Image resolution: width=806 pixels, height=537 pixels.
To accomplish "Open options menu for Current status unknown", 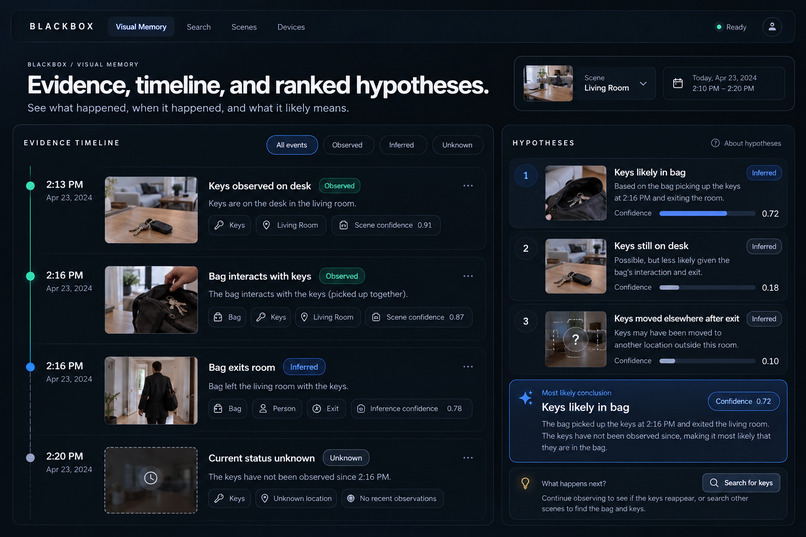I will (x=468, y=457).
